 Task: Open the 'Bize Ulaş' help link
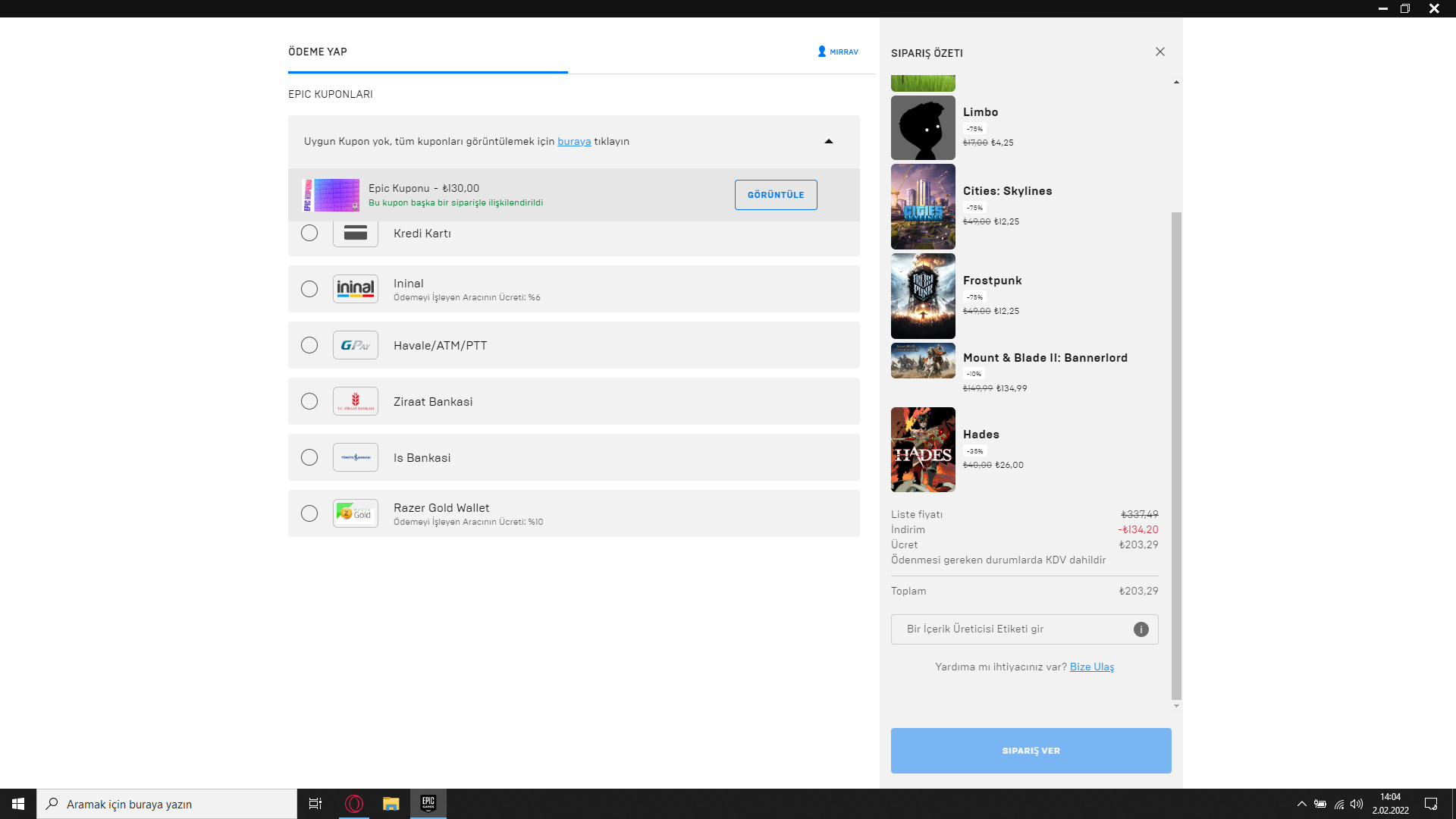1092,667
